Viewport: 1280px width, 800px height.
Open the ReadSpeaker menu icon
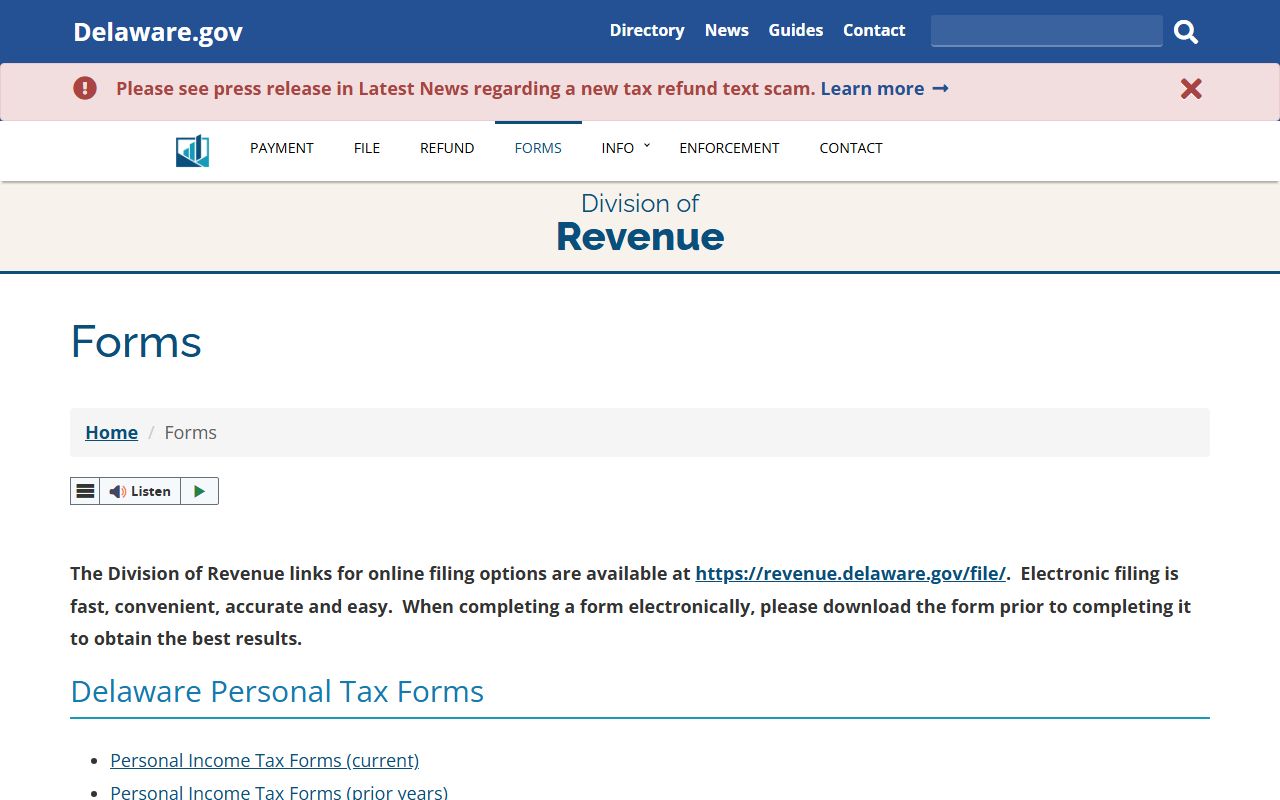85,491
